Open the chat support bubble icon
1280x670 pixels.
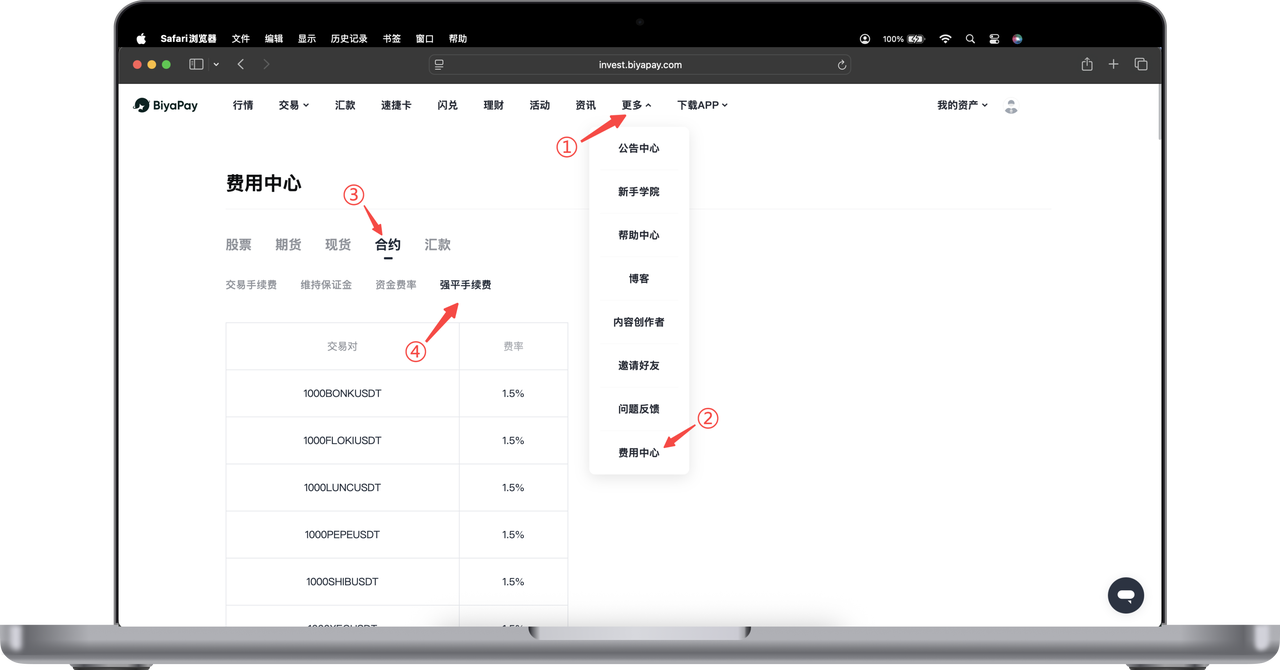pyautogui.click(x=1125, y=595)
